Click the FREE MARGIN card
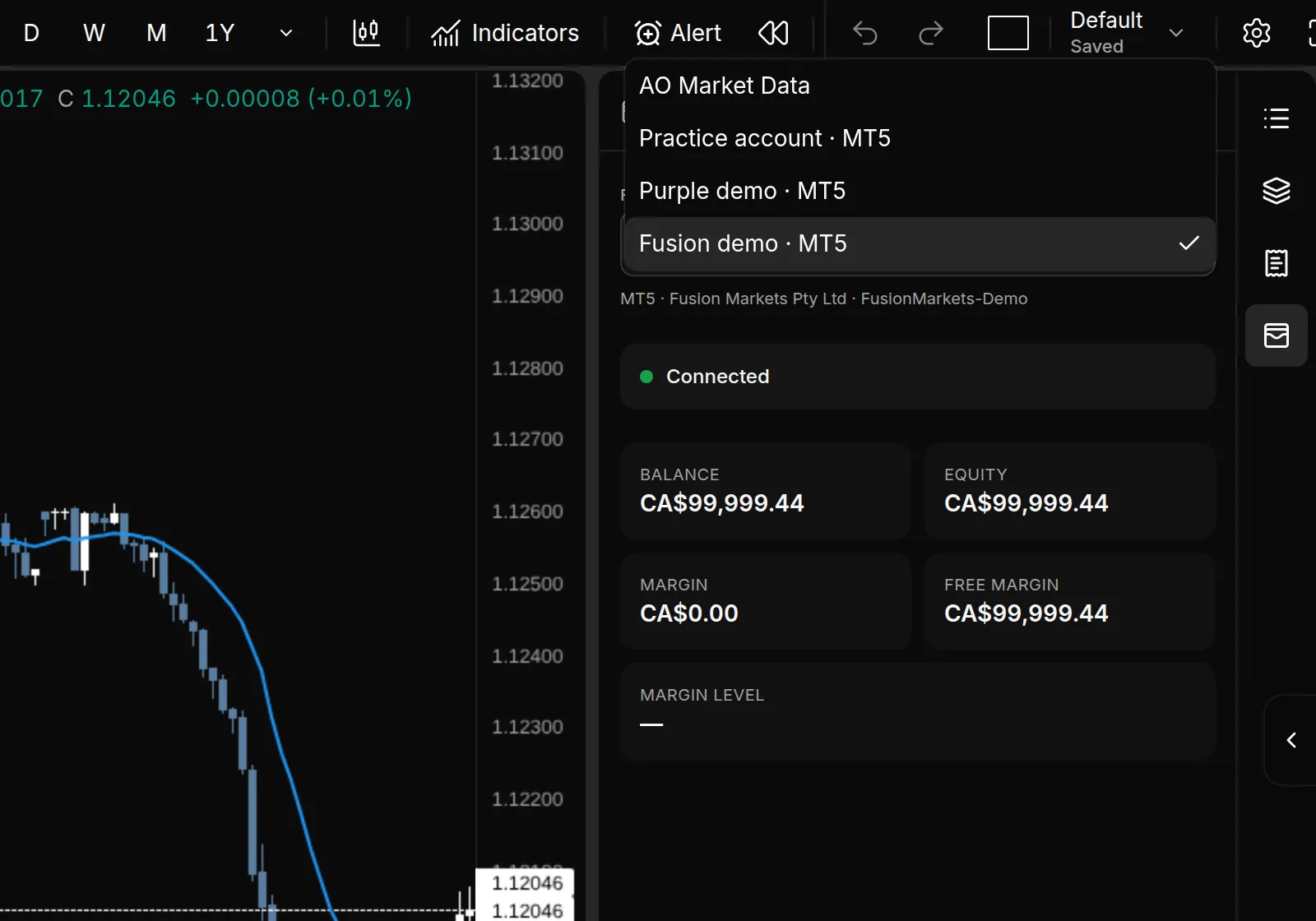 coord(1069,601)
